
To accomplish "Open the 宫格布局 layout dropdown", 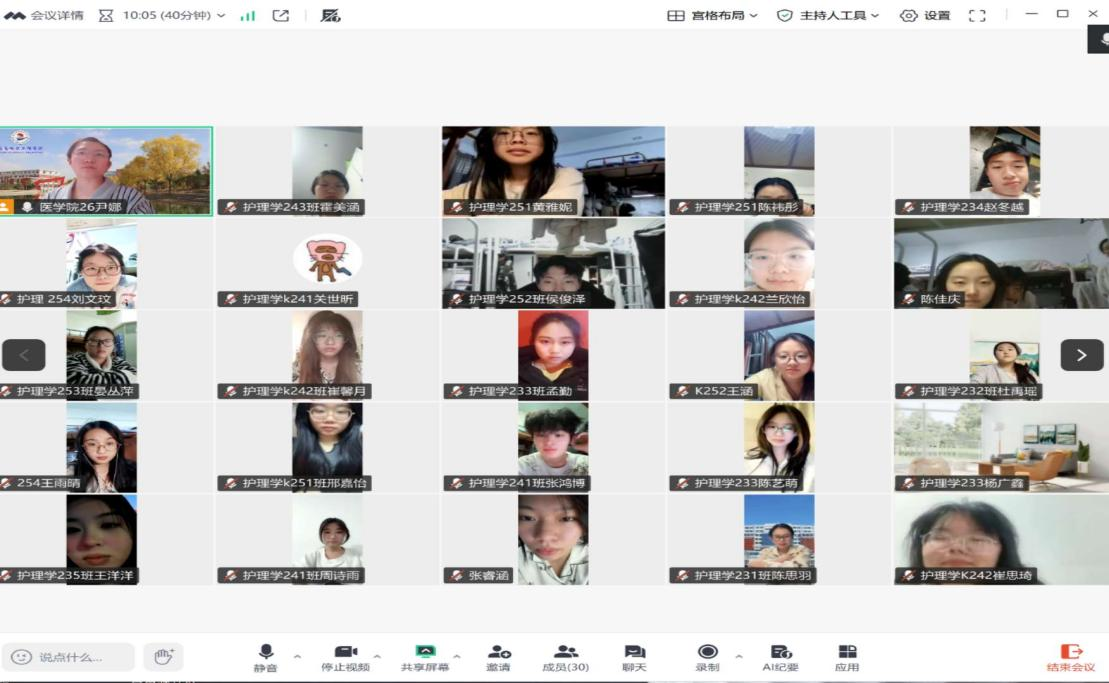I will [x=712, y=16].
